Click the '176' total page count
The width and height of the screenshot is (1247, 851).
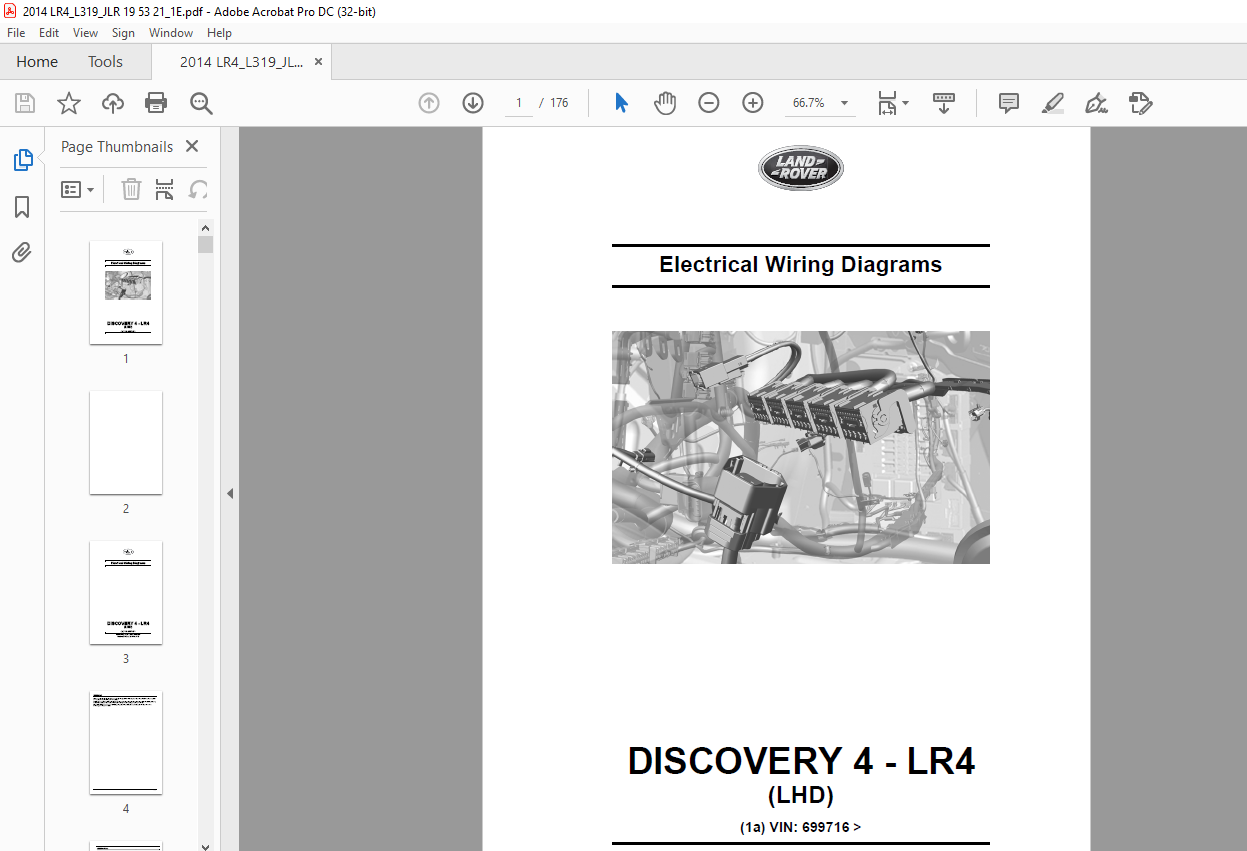[559, 103]
